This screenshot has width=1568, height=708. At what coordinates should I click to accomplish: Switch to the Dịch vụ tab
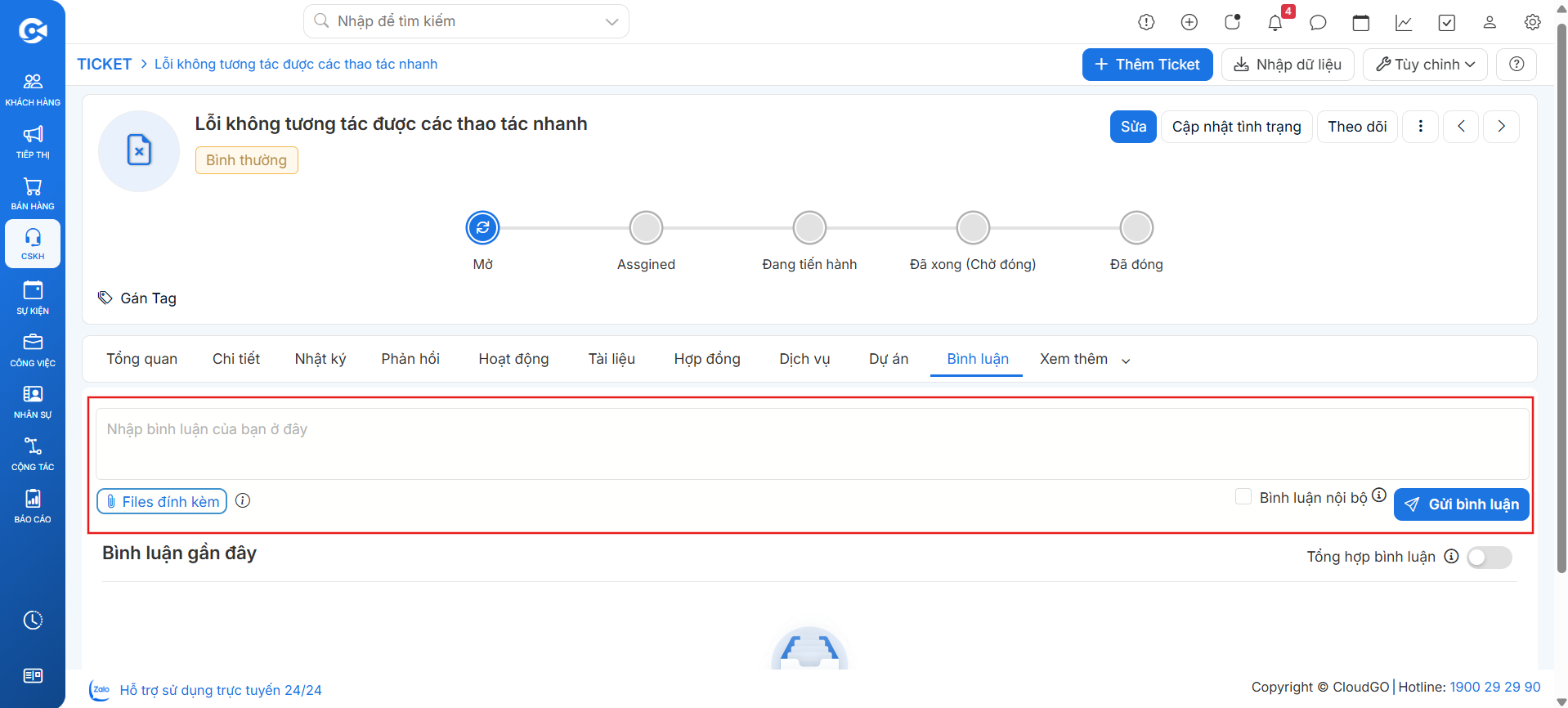click(804, 359)
